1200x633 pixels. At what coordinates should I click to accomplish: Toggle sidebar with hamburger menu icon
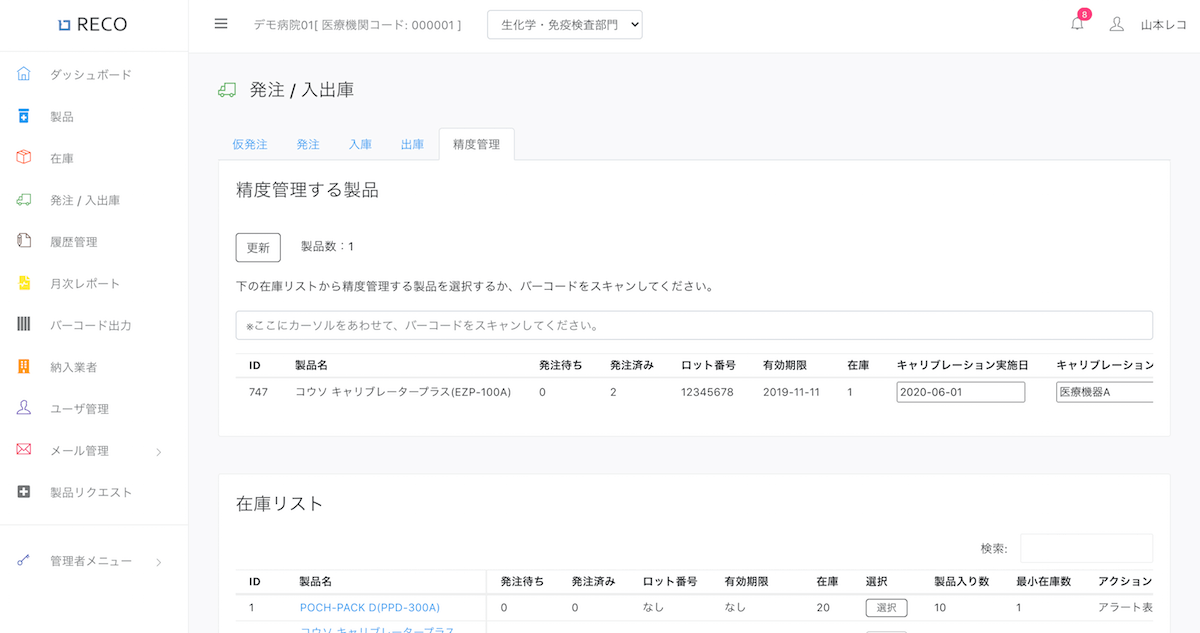click(221, 24)
